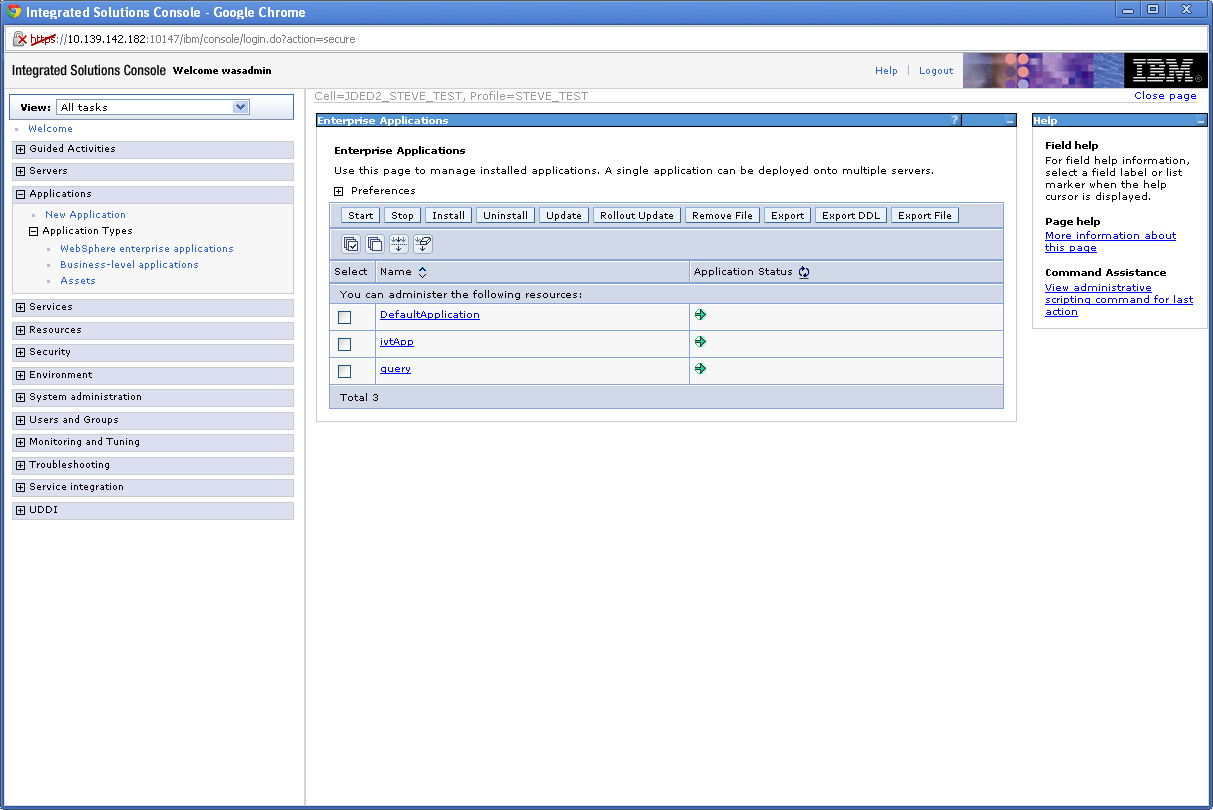The height and width of the screenshot is (810, 1213).
Task: Minimize the Help portlet
Action: [1201, 120]
